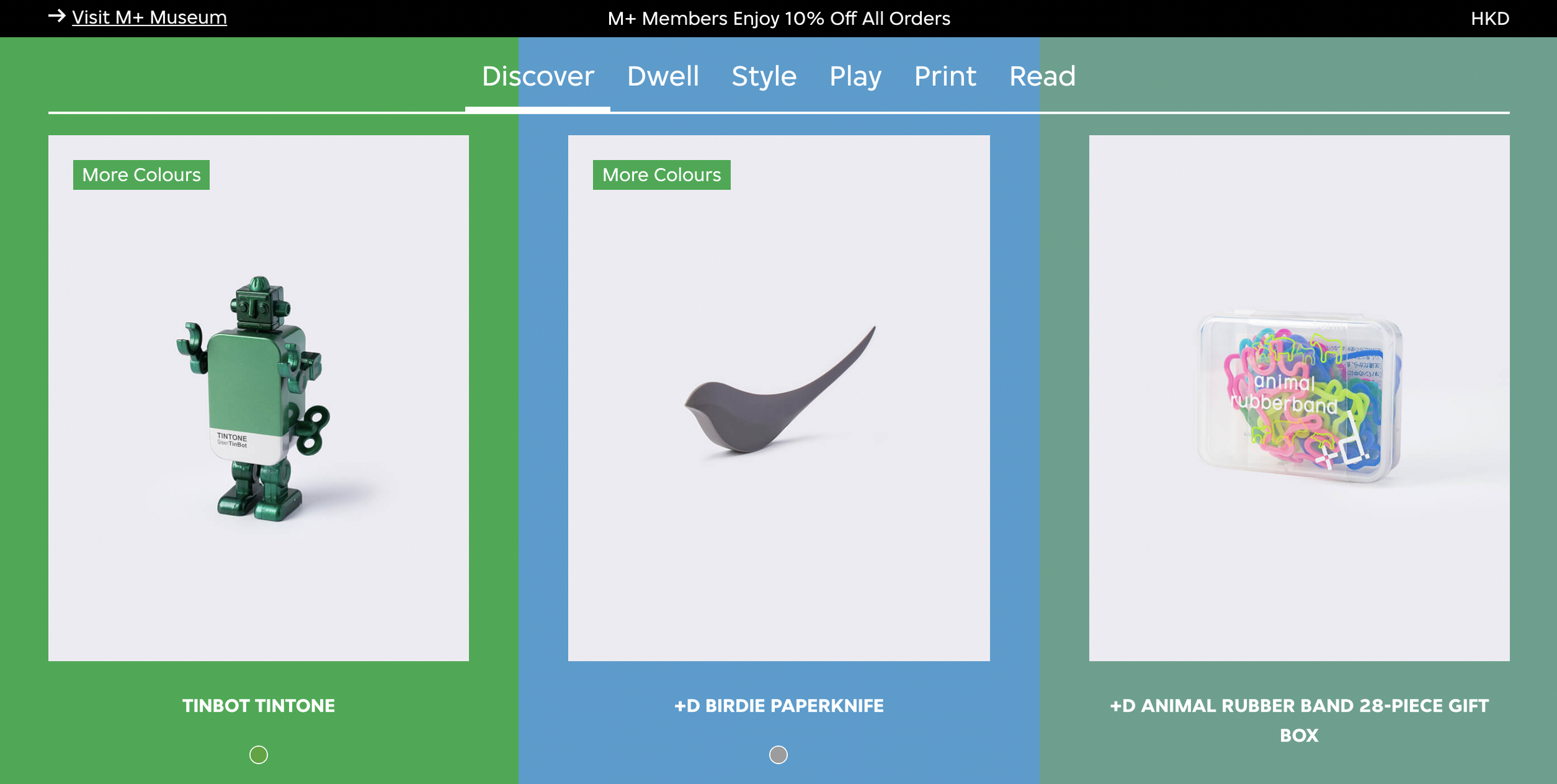The width and height of the screenshot is (1557, 784).
Task: Open the animal rubberband box image
Action: [x=1299, y=399]
